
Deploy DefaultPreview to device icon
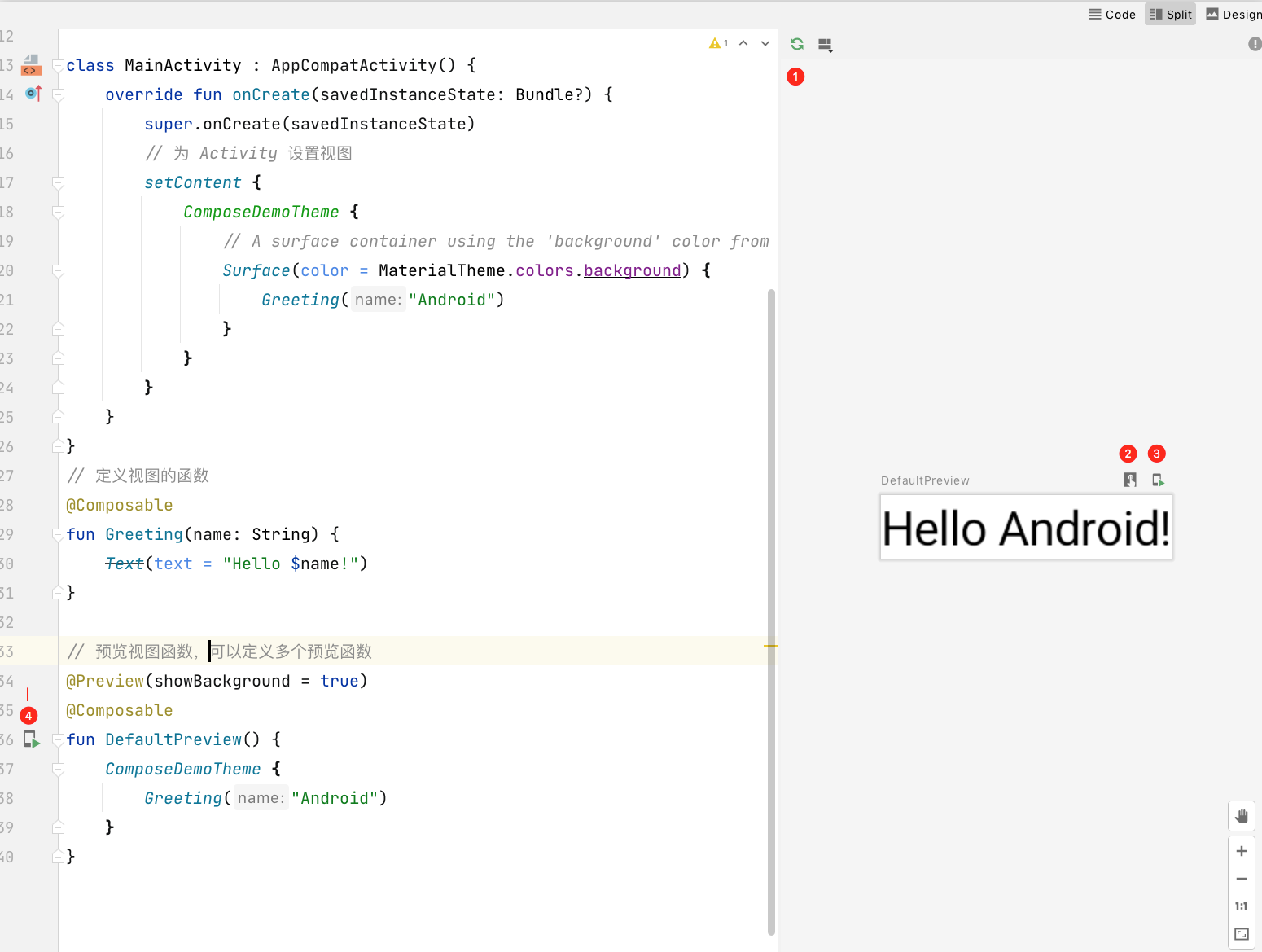pyautogui.click(x=1158, y=480)
